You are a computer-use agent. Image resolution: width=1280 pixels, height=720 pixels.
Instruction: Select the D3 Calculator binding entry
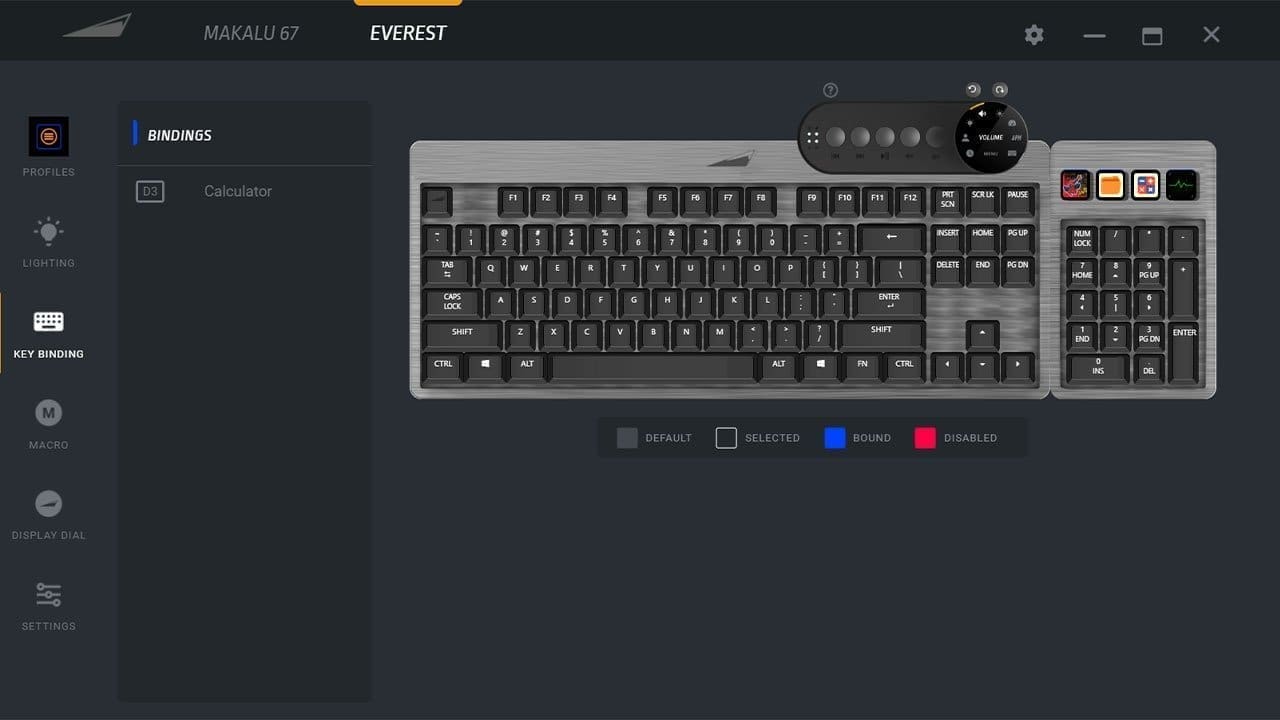[244, 191]
